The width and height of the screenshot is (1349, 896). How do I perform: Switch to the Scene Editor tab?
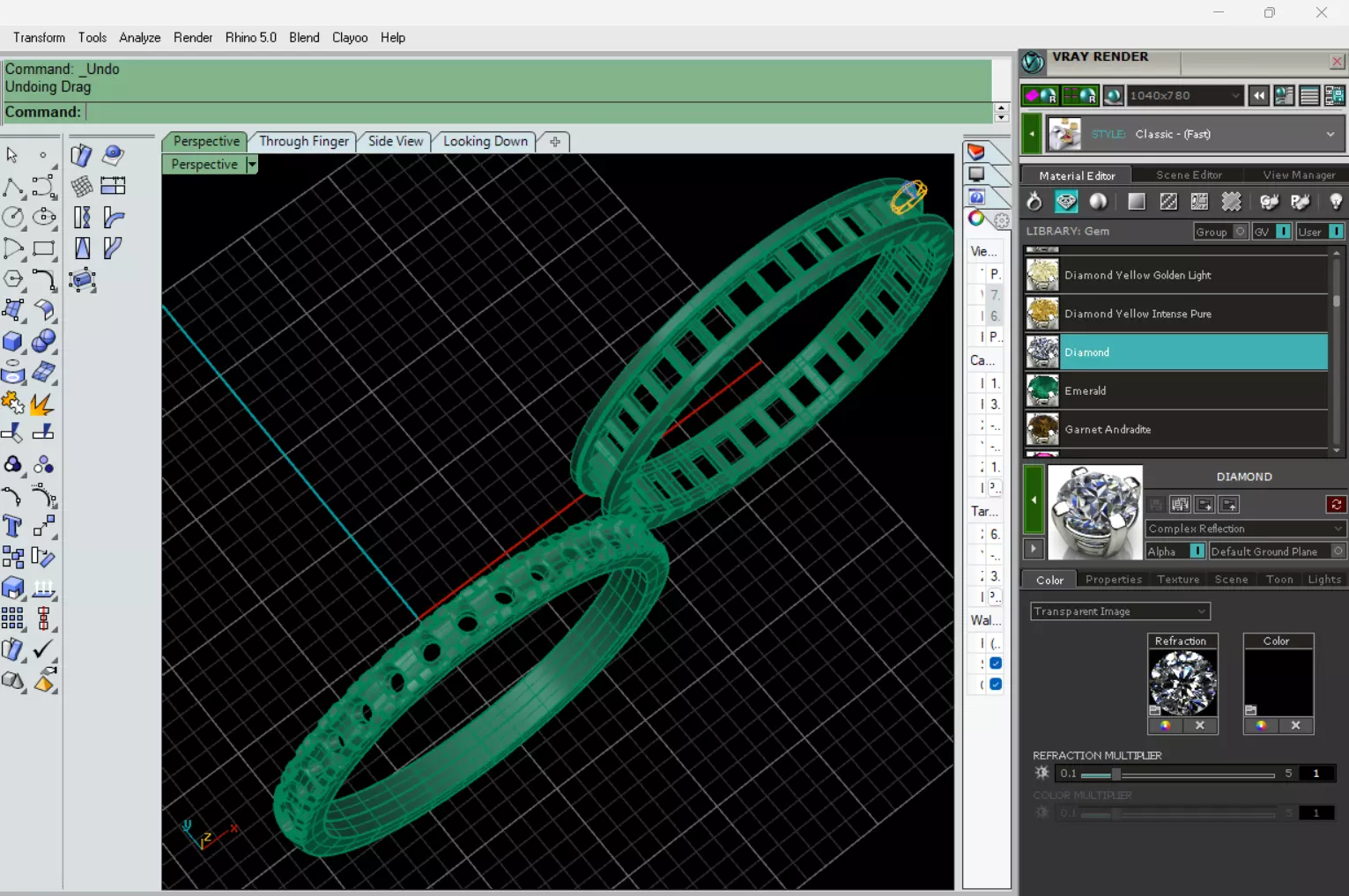click(x=1189, y=174)
